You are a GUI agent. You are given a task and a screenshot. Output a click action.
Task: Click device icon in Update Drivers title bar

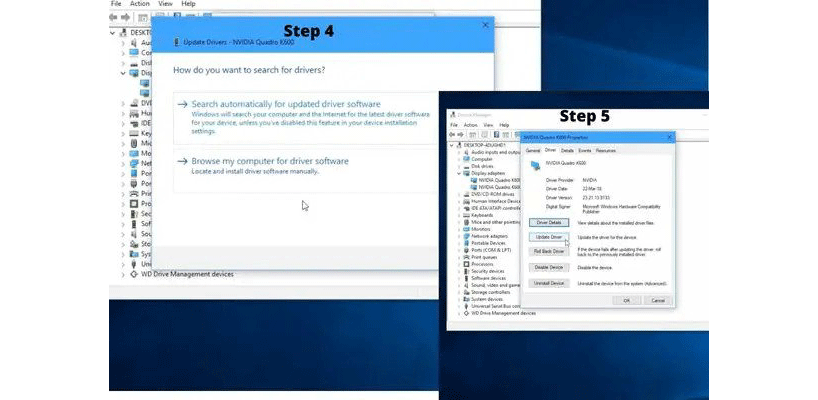177,42
